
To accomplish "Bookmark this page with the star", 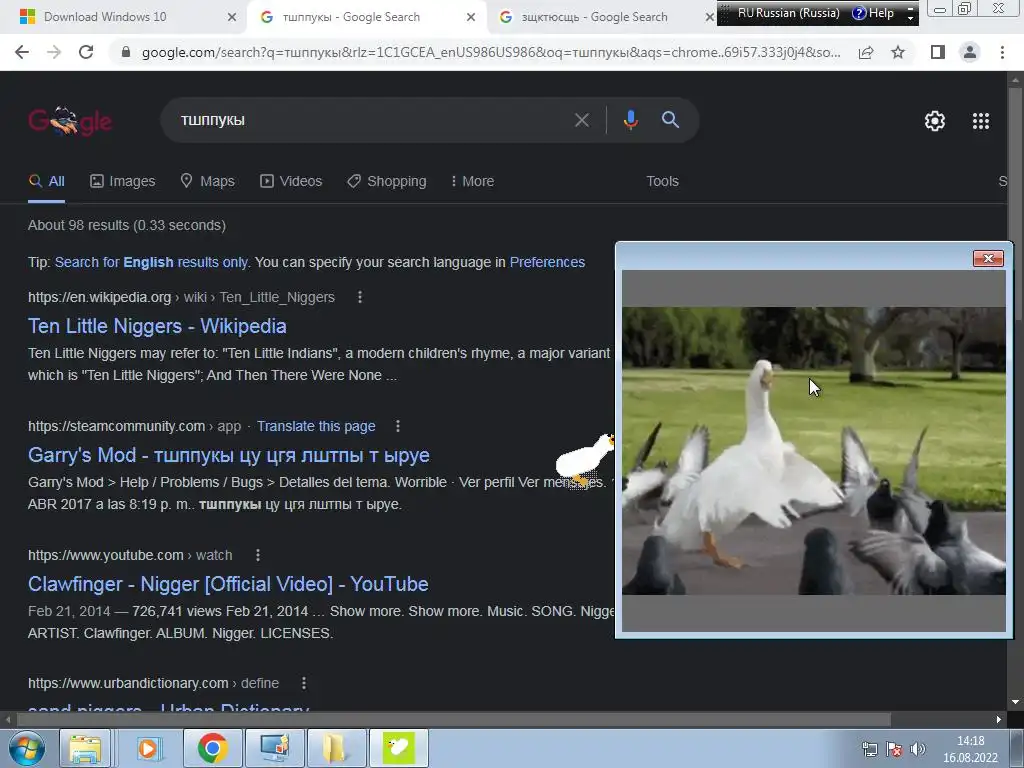I will point(898,52).
